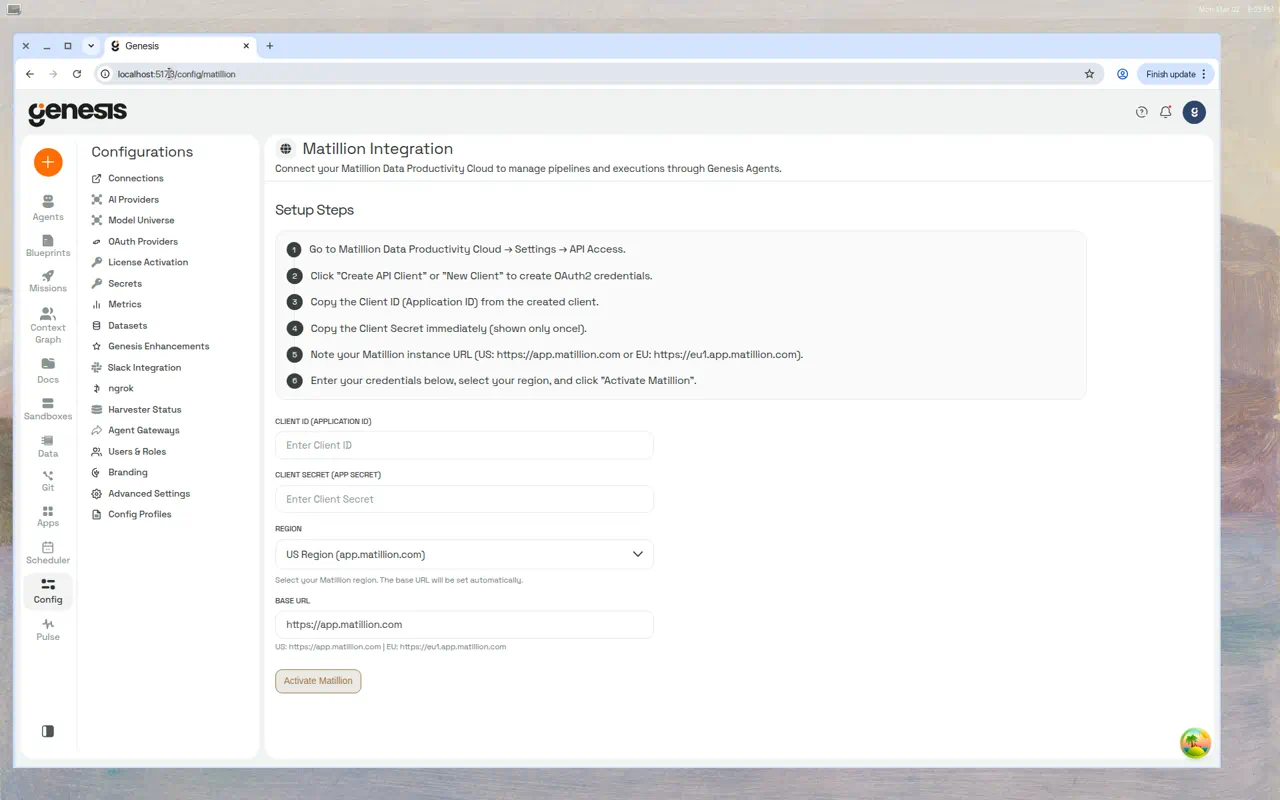Screen dimensions: 1280x800
Task: Open Harvester Status page
Action: 136,409
